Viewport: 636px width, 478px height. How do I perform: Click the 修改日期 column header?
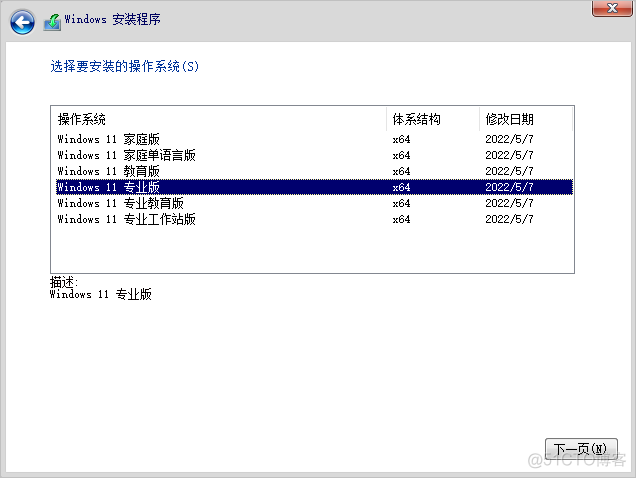[526, 119]
